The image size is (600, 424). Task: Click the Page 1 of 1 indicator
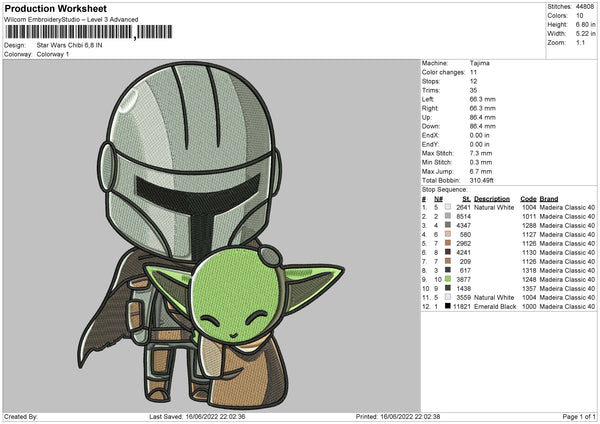(x=579, y=416)
